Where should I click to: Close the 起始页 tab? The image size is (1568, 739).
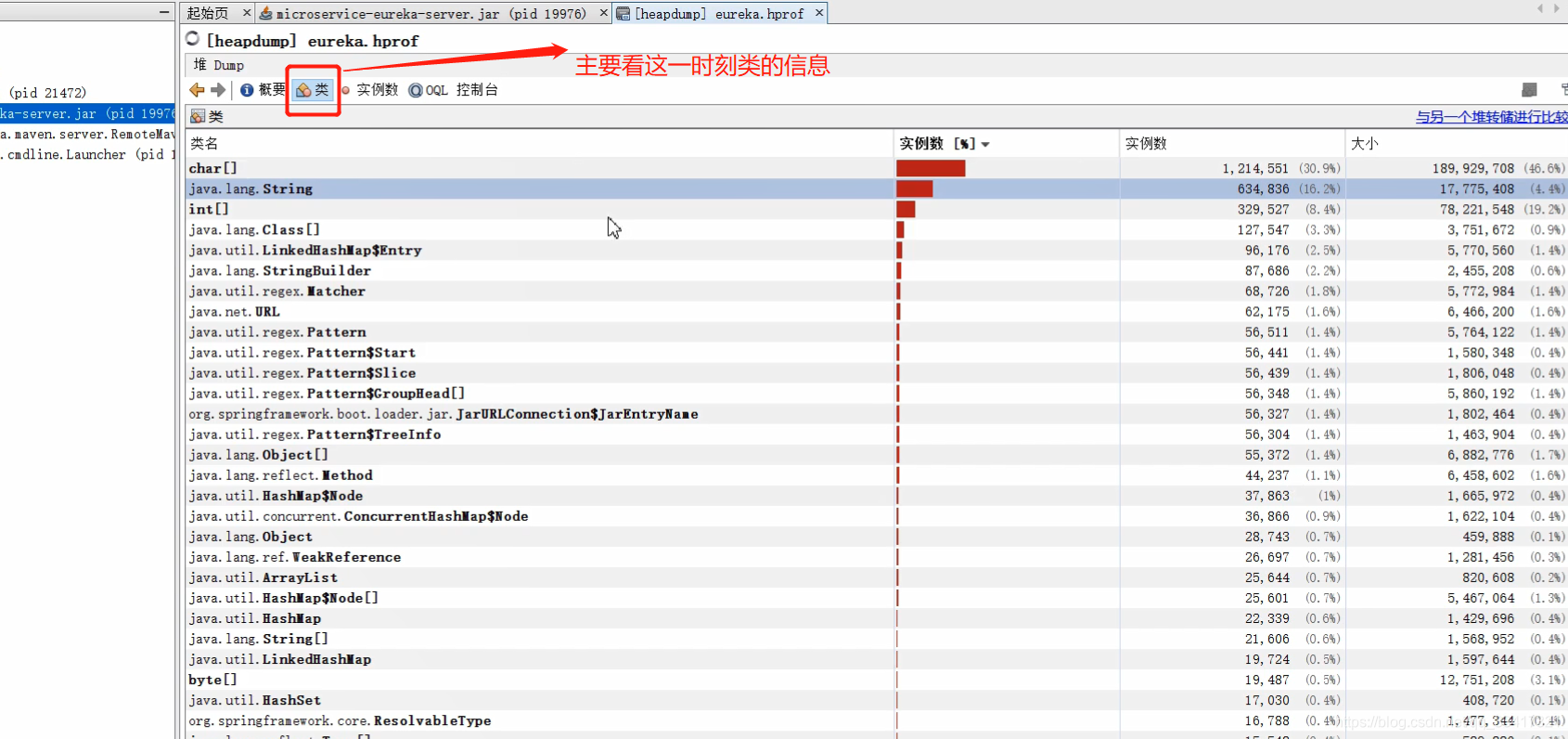point(246,13)
